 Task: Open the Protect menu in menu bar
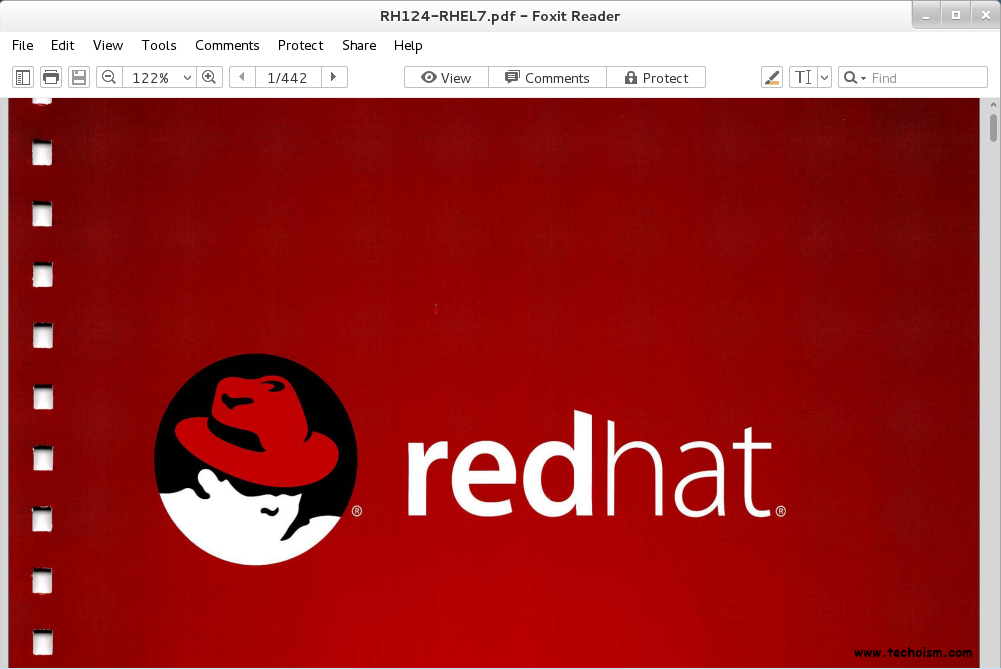pos(301,45)
